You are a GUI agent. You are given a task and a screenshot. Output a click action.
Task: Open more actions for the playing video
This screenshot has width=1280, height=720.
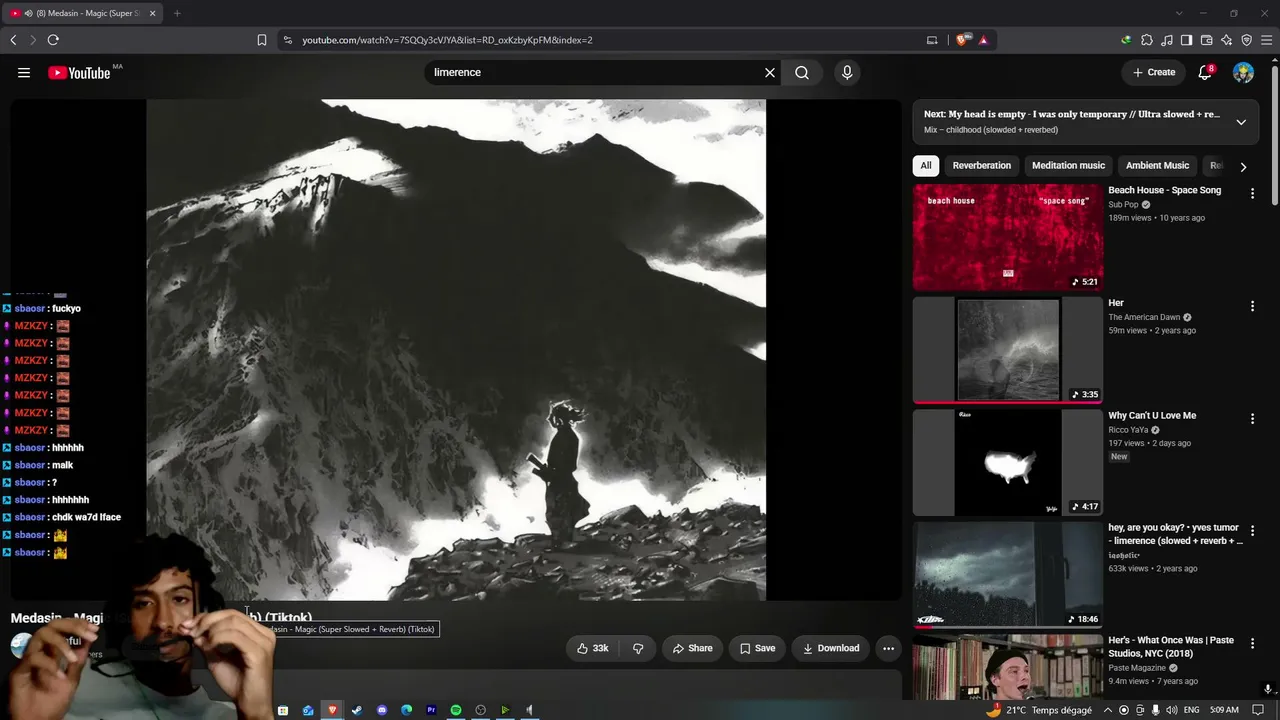(x=888, y=648)
